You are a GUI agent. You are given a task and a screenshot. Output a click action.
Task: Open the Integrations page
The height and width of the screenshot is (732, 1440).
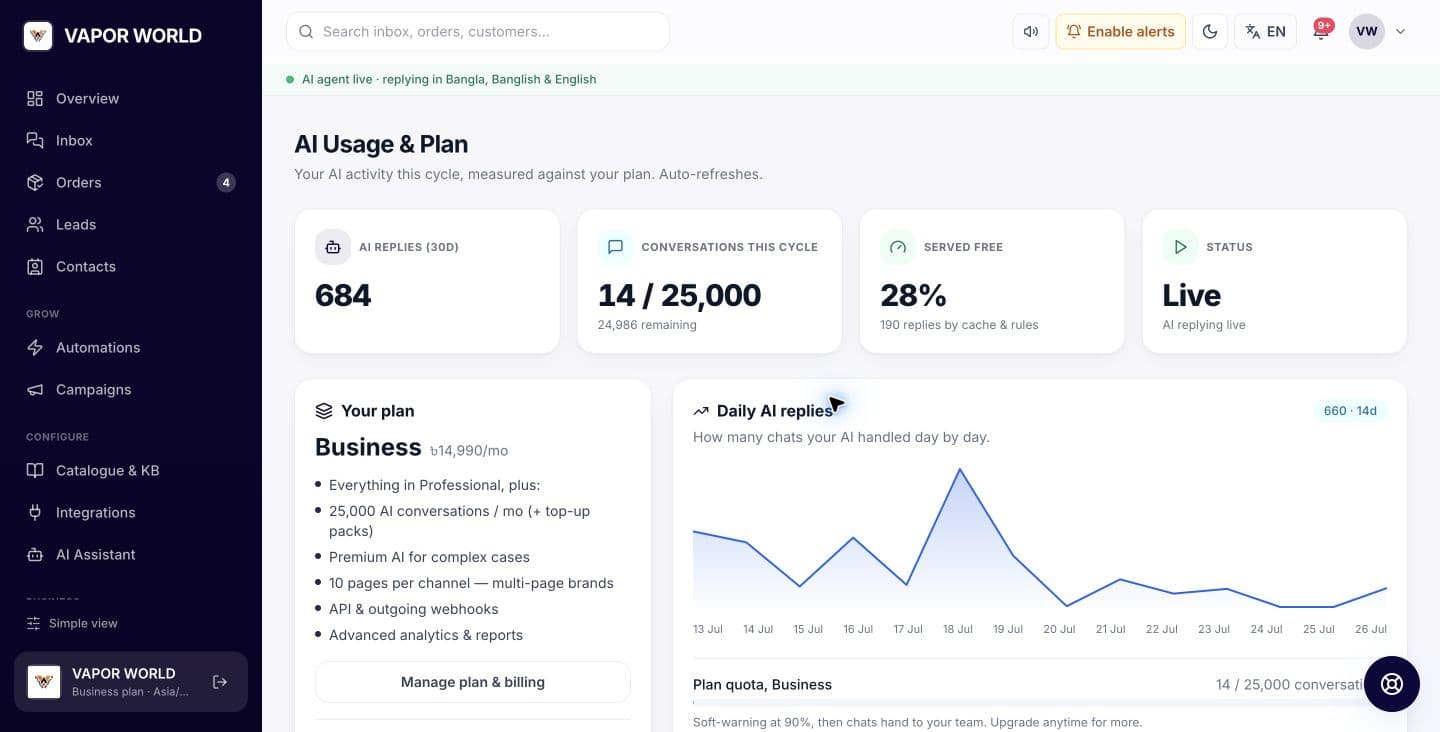click(x=131, y=512)
